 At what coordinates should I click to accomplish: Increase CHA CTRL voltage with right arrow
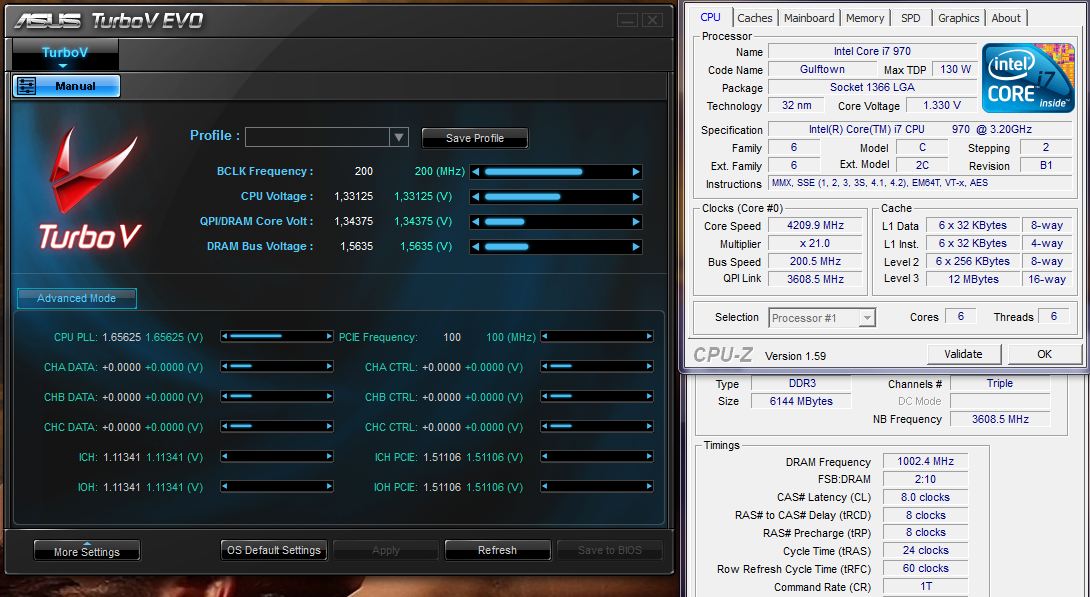tap(649, 366)
